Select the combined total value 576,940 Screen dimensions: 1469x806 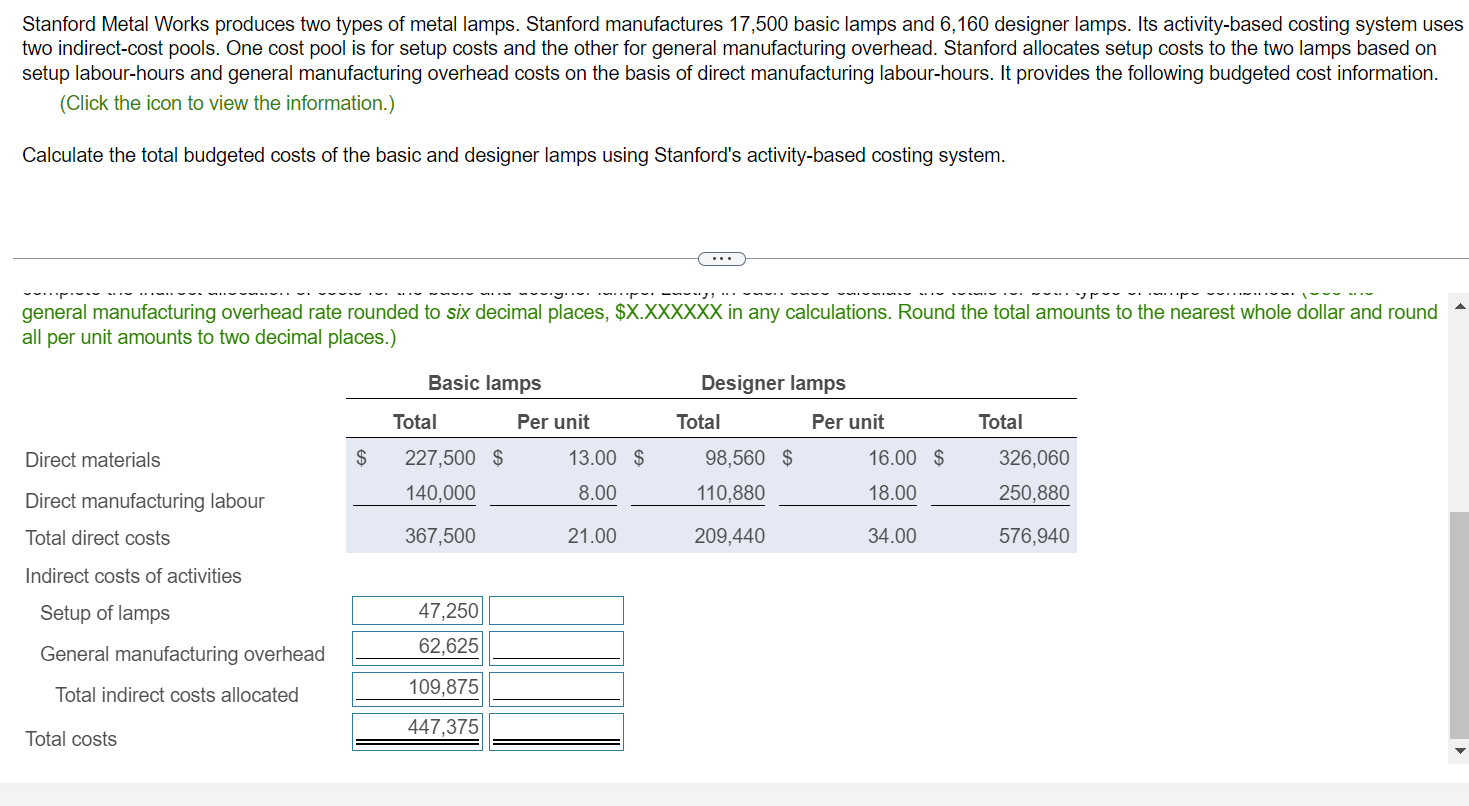click(1034, 536)
